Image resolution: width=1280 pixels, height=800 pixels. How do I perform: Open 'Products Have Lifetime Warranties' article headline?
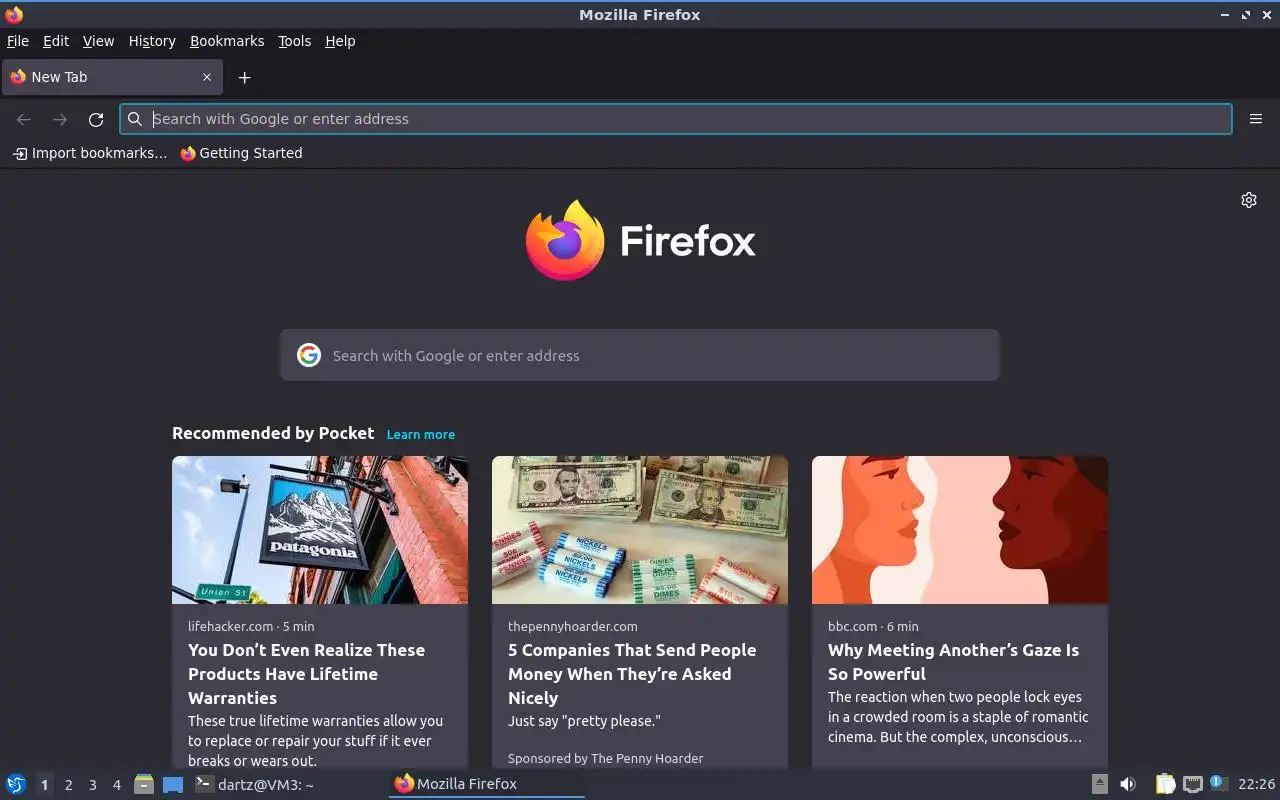click(307, 674)
